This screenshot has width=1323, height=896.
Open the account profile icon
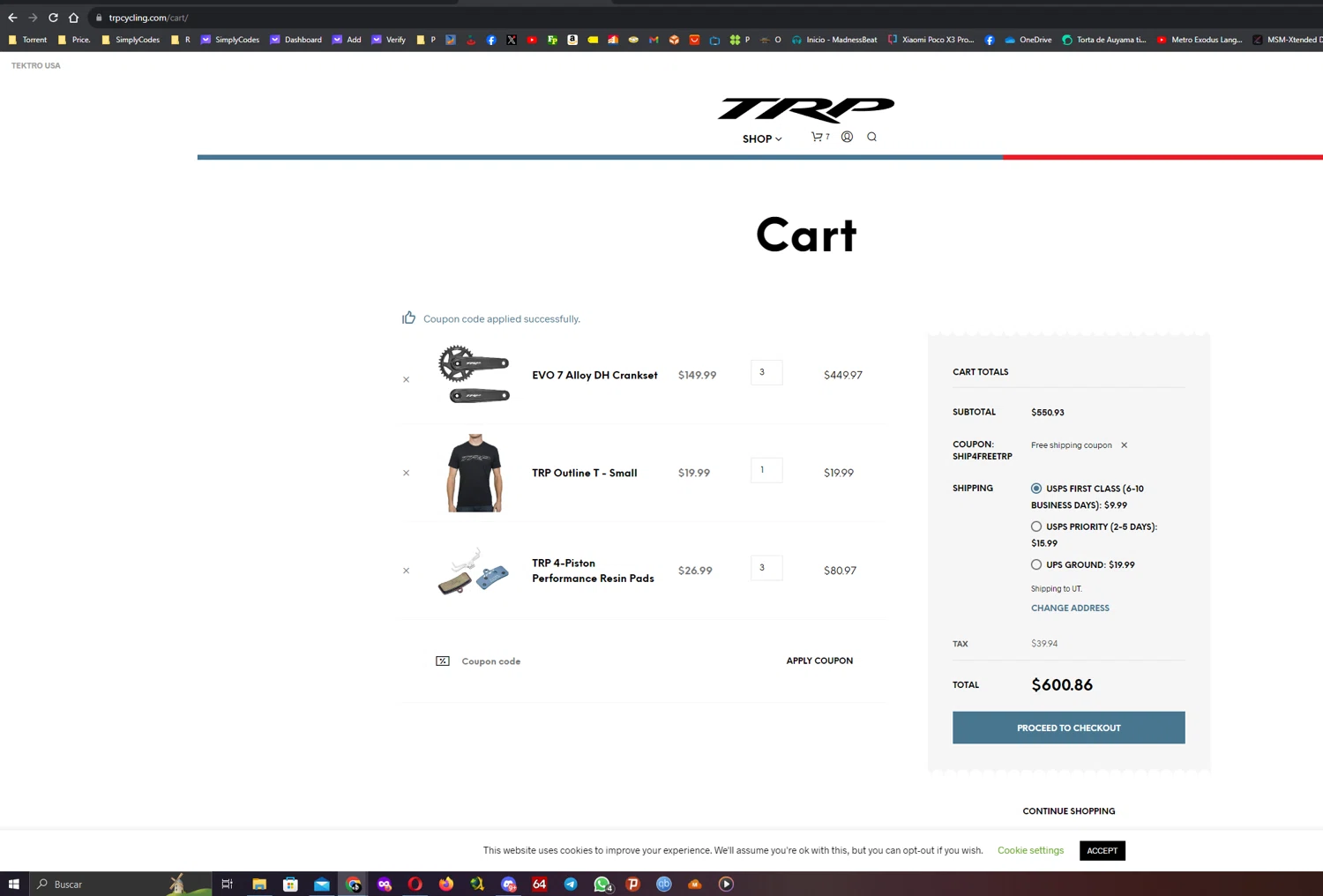point(847,137)
